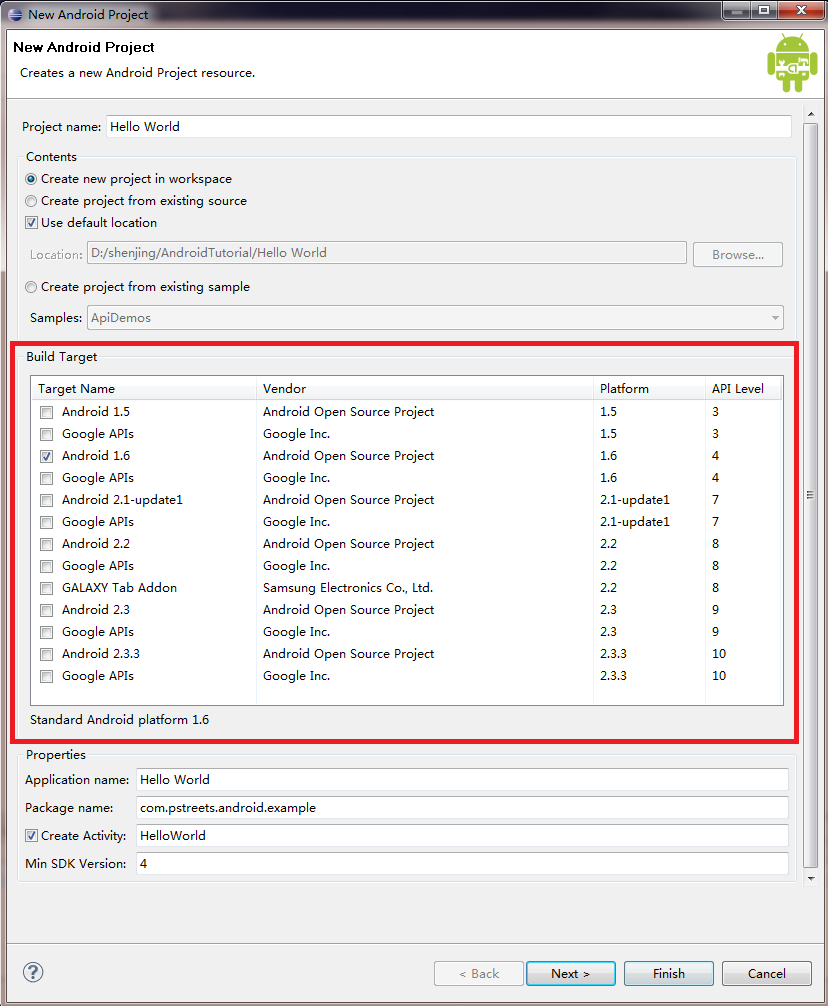Viewport: 828px width, 1006px height.
Task: Click the Finish button
Action: (x=668, y=973)
